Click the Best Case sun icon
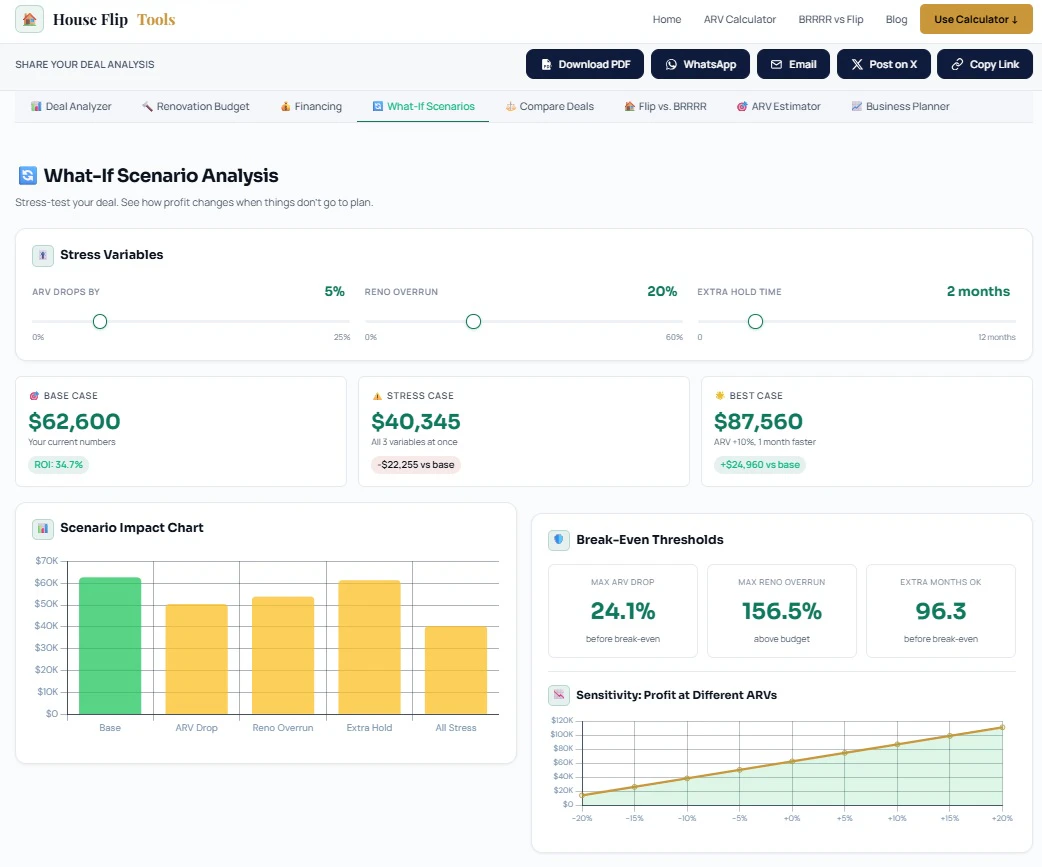The height and width of the screenshot is (867, 1042). pyautogui.click(x=720, y=395)
